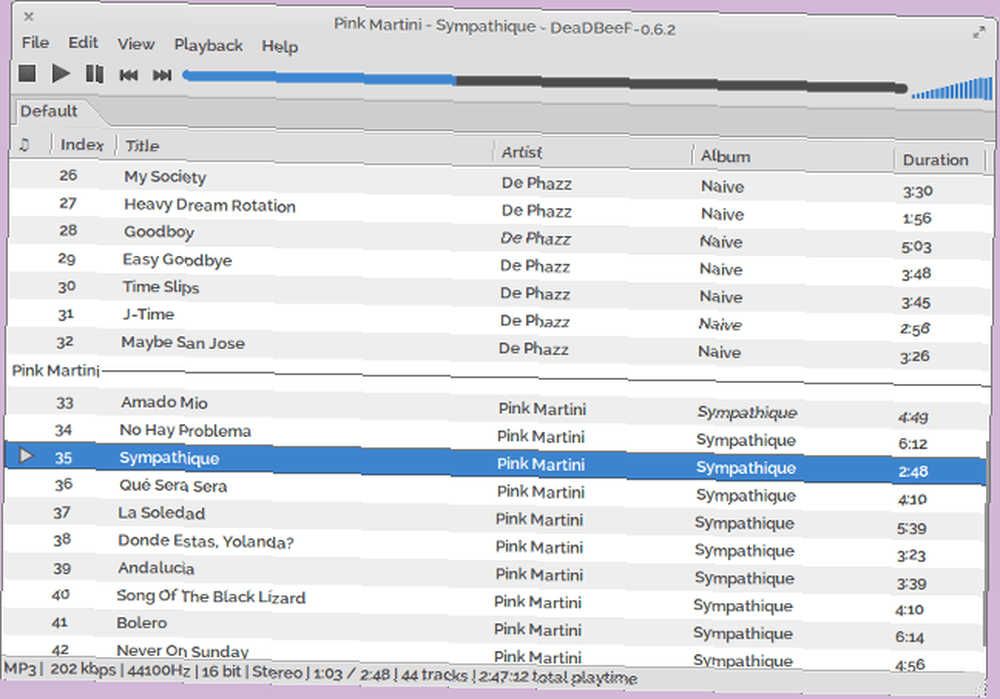This screenshot has width=1000, height=699.
Task: Click the window fullscreen arrows icon
Action: [979, 33]
